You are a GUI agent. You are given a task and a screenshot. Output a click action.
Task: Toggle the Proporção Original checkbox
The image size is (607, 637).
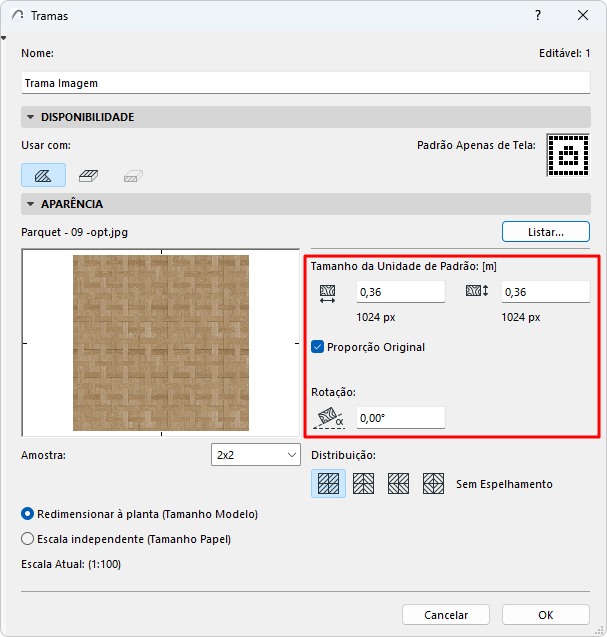click(317, 347)
